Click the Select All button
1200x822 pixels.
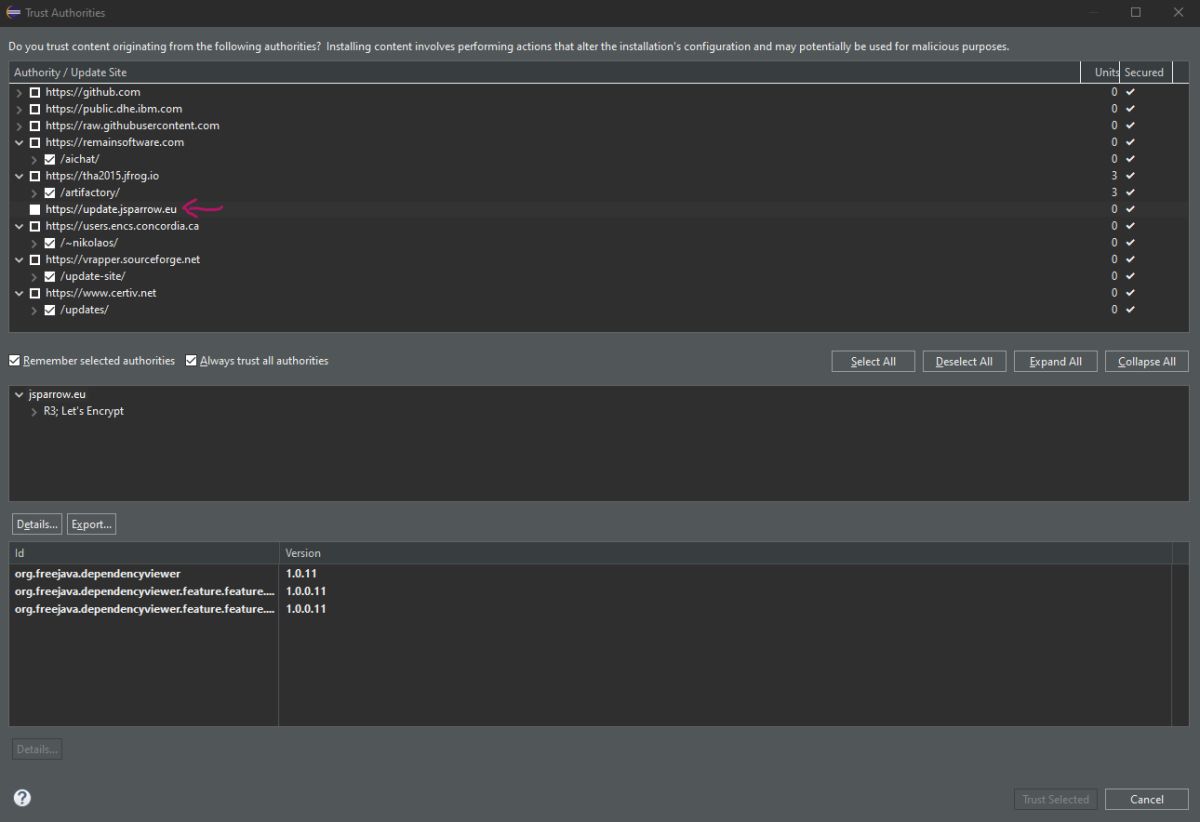pyautogui.click(x=873, y=361)
